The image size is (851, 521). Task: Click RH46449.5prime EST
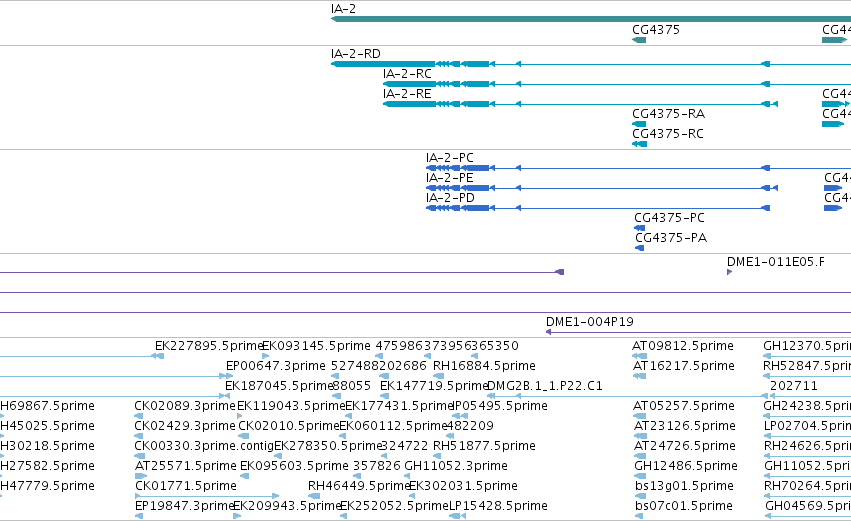[x=359, y=486]
